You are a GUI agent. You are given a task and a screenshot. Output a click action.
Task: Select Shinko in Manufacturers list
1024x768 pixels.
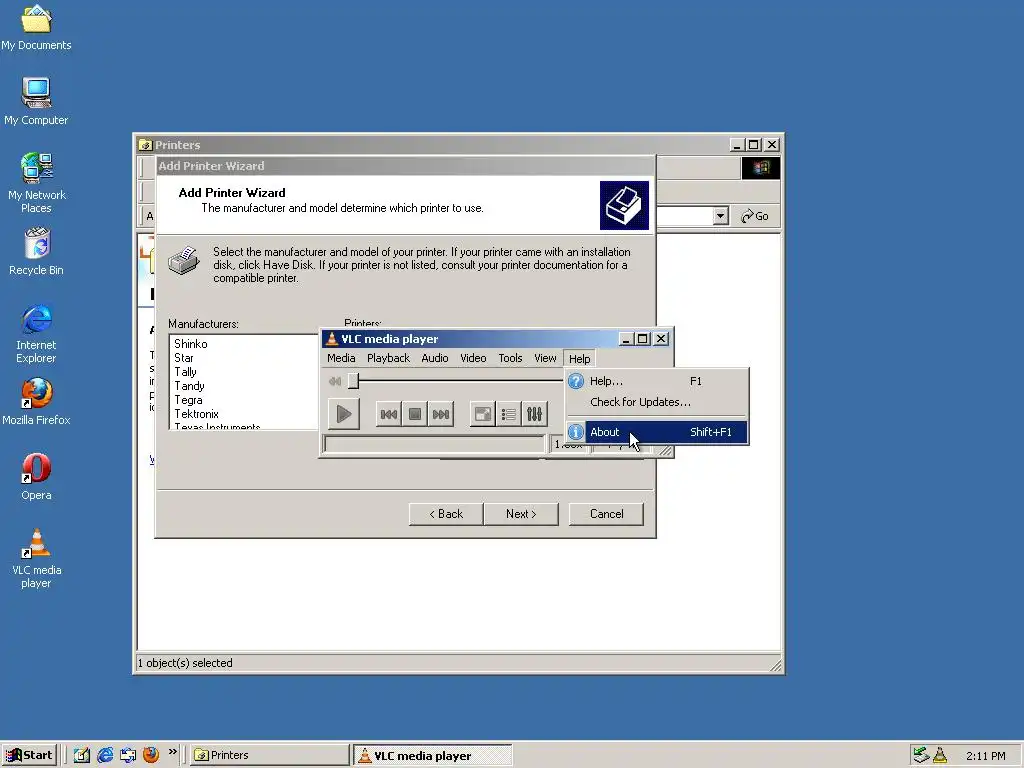click(191, 344)
